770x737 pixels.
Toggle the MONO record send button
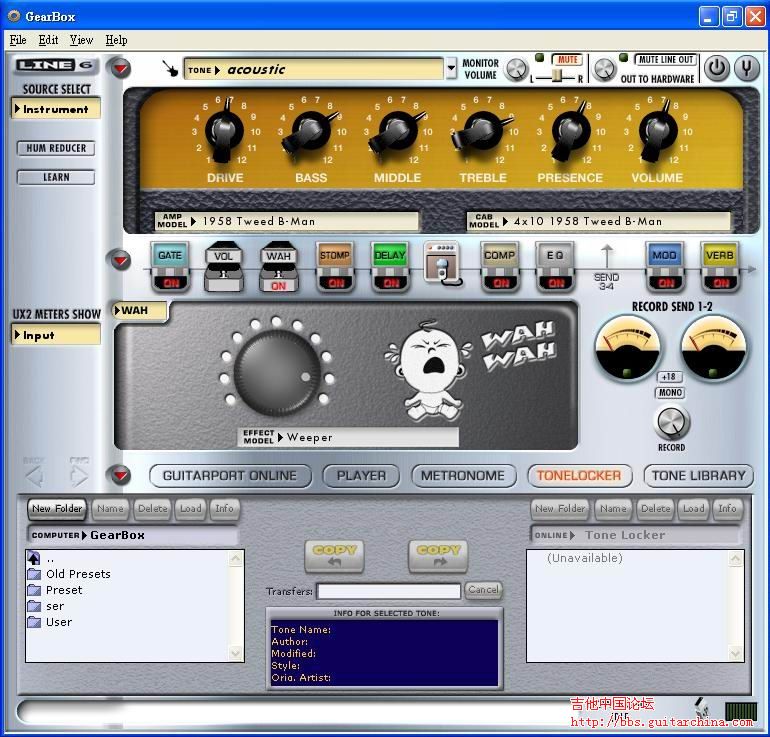[x=670, y=393]
